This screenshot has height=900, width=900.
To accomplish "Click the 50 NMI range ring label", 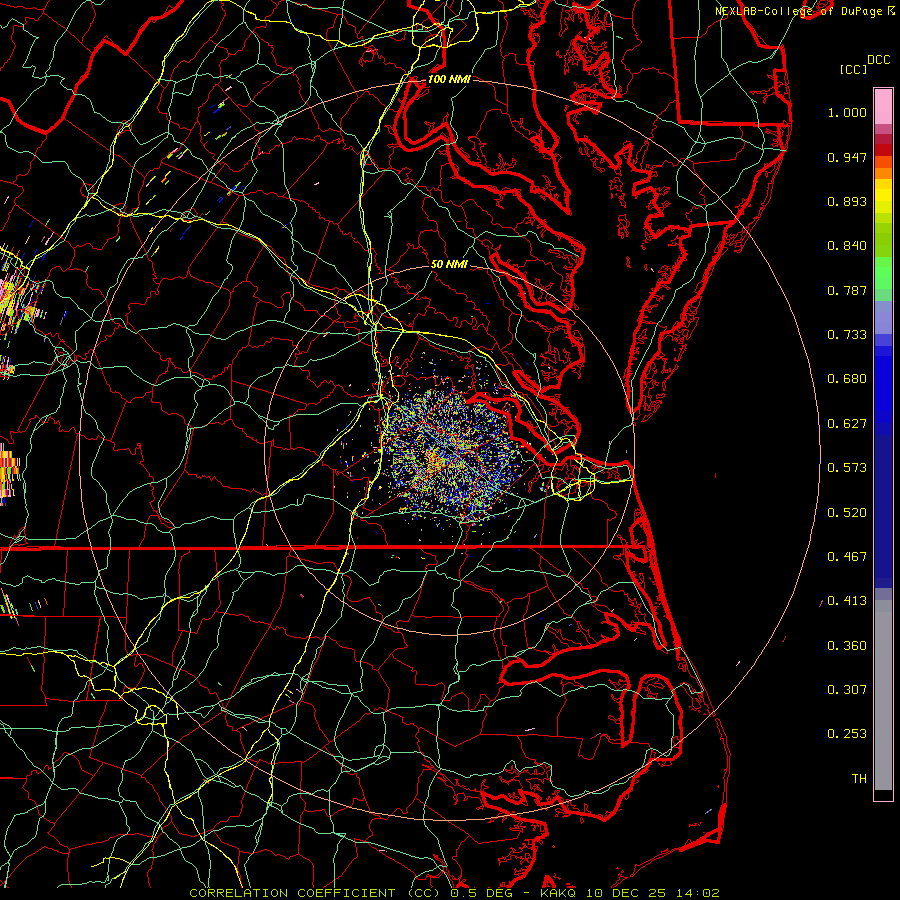I will (x=449, y=264).
